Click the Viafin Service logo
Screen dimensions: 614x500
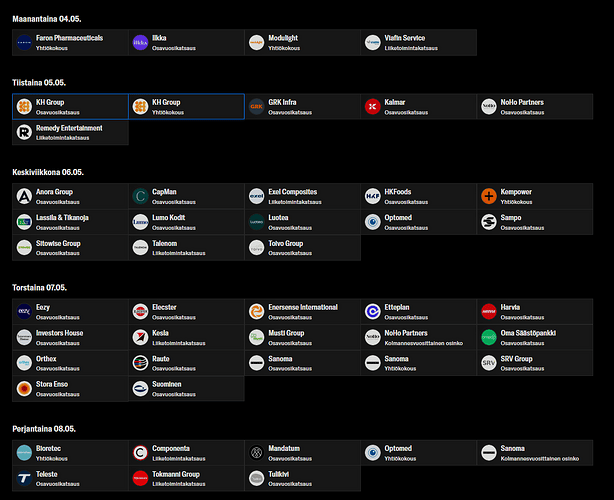pyautogui.click(x=372, y=42)
